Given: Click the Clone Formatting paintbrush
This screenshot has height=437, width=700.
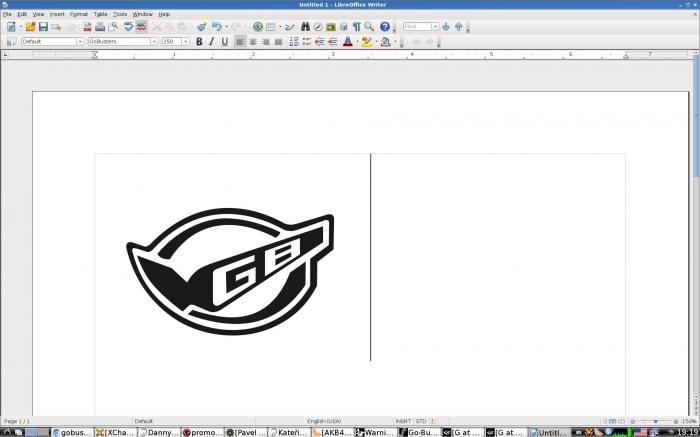Looking at the screenshot, I should (201, 27).
